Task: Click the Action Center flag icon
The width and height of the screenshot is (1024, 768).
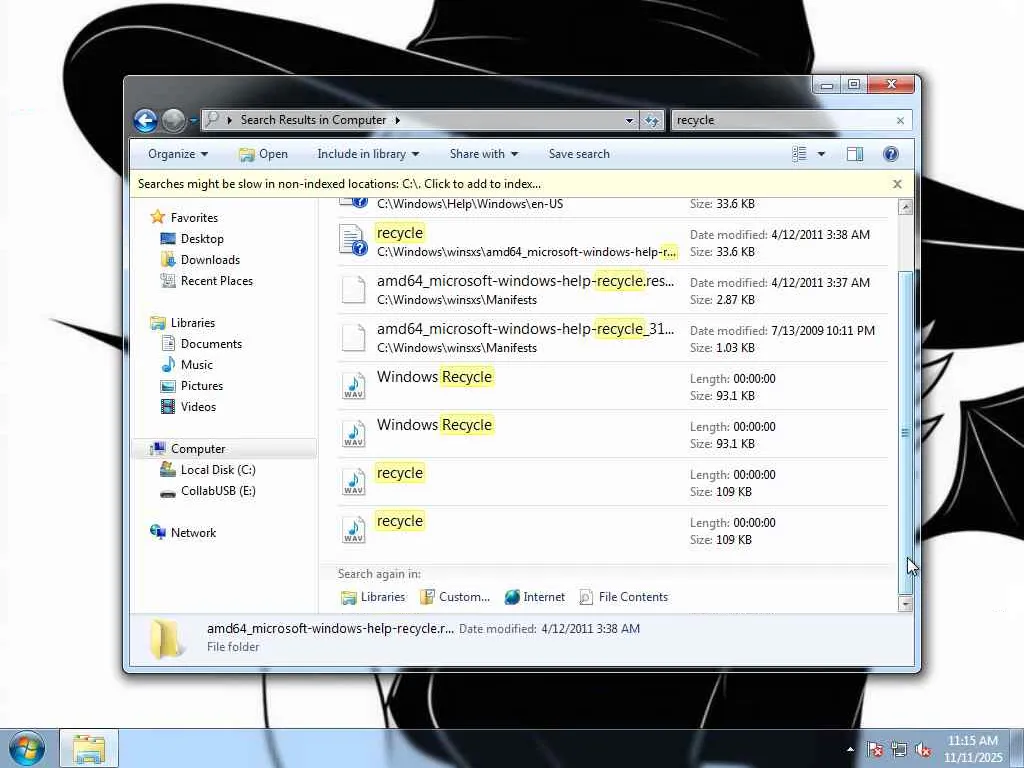Action: pos(875,750)
